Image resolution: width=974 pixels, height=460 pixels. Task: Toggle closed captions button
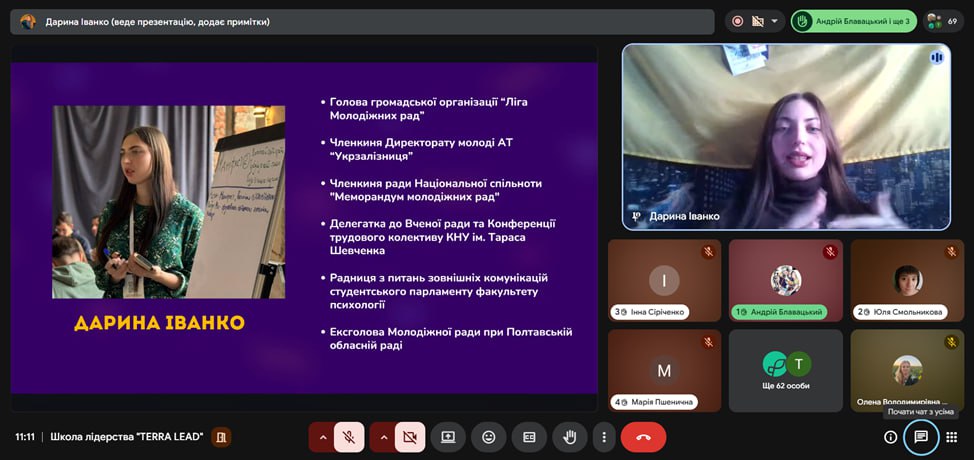click(x=529, y=437)
